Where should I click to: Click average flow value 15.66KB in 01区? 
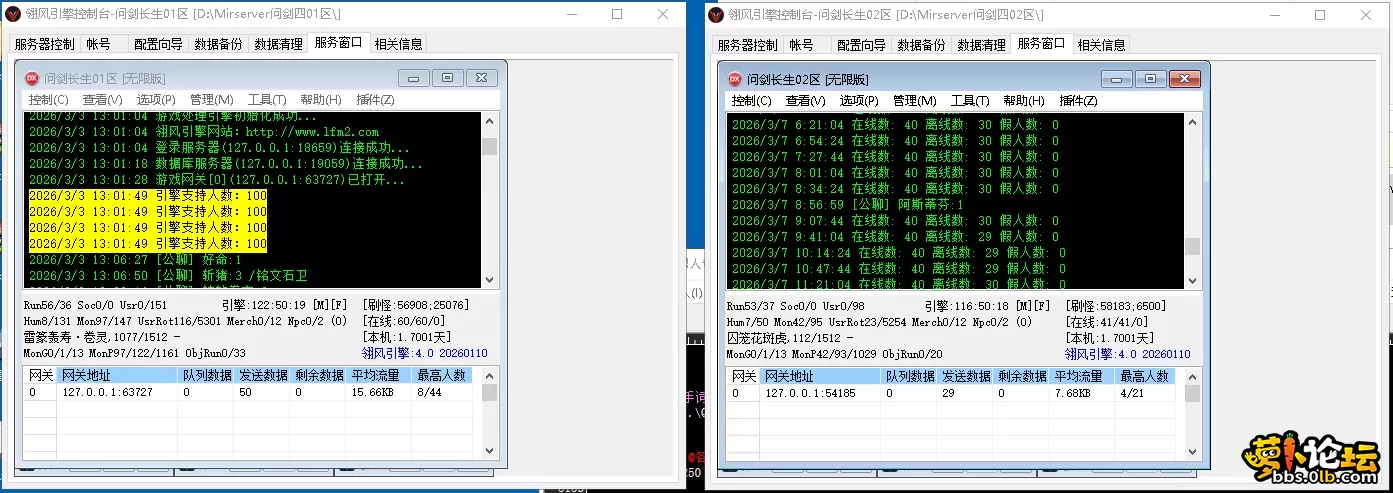(372, 393)
